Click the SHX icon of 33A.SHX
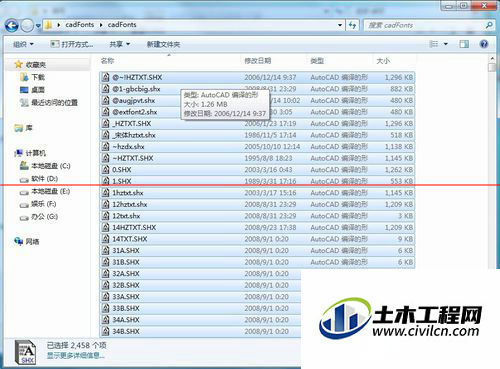 point(106,297)
